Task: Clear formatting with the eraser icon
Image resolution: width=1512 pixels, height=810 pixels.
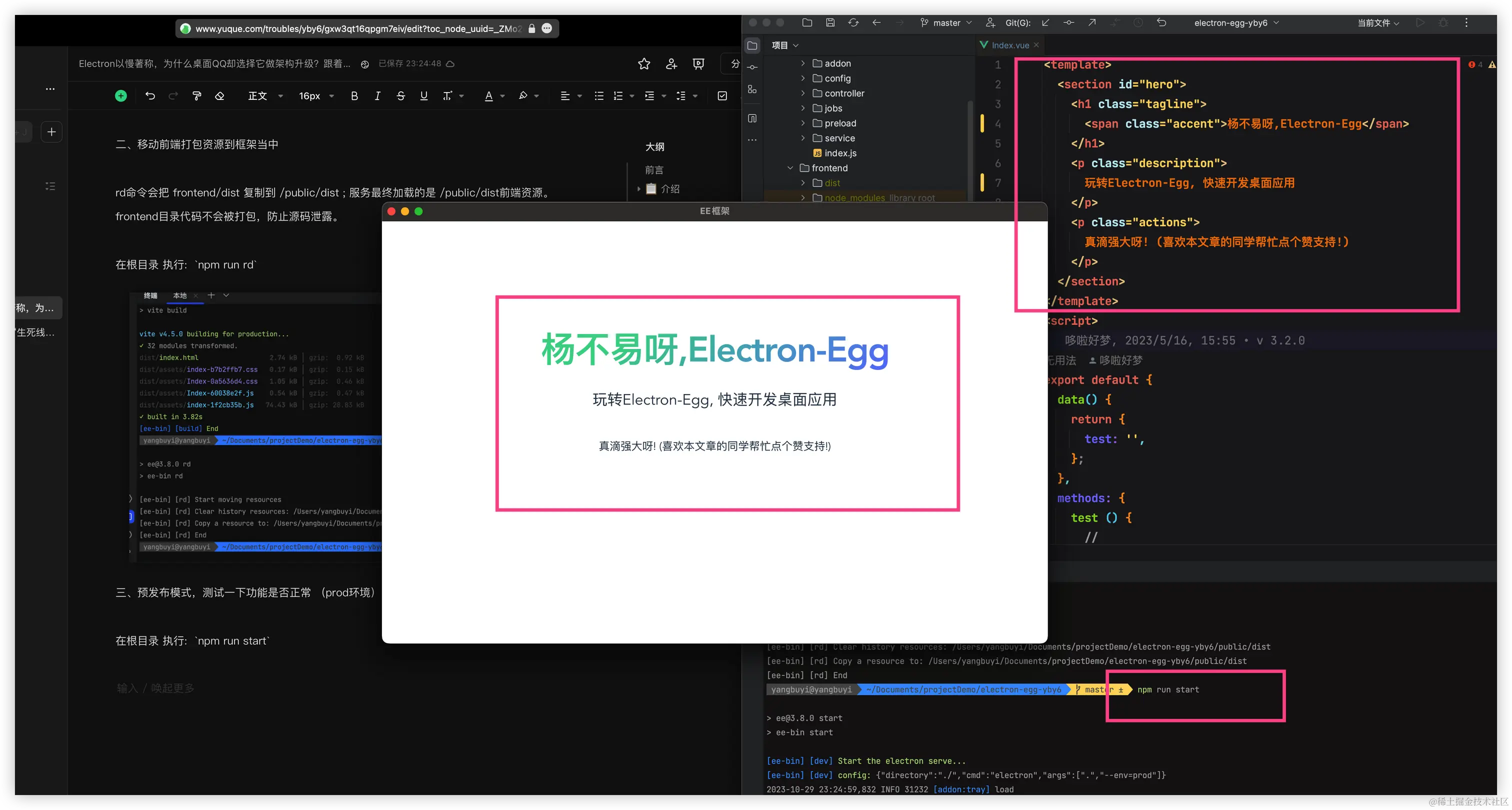Action: pyautogui.click(x=219, y=95)
